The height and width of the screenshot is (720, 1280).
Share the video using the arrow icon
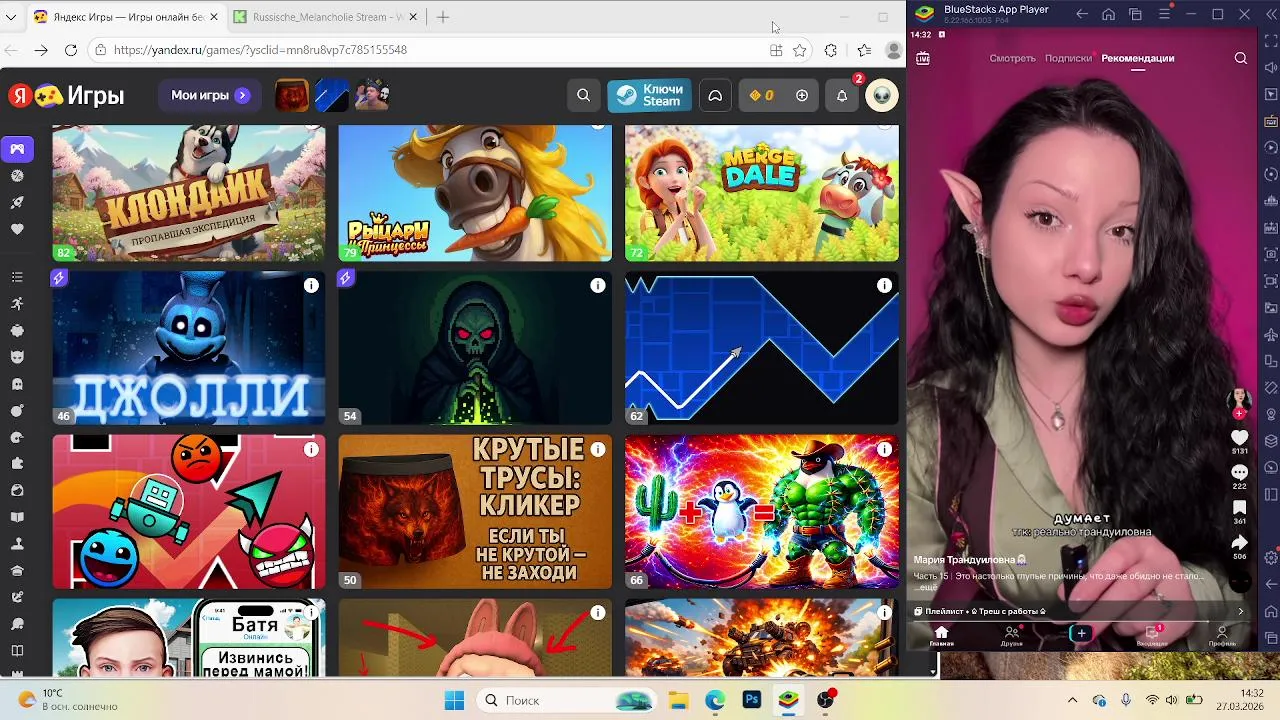1240,542
